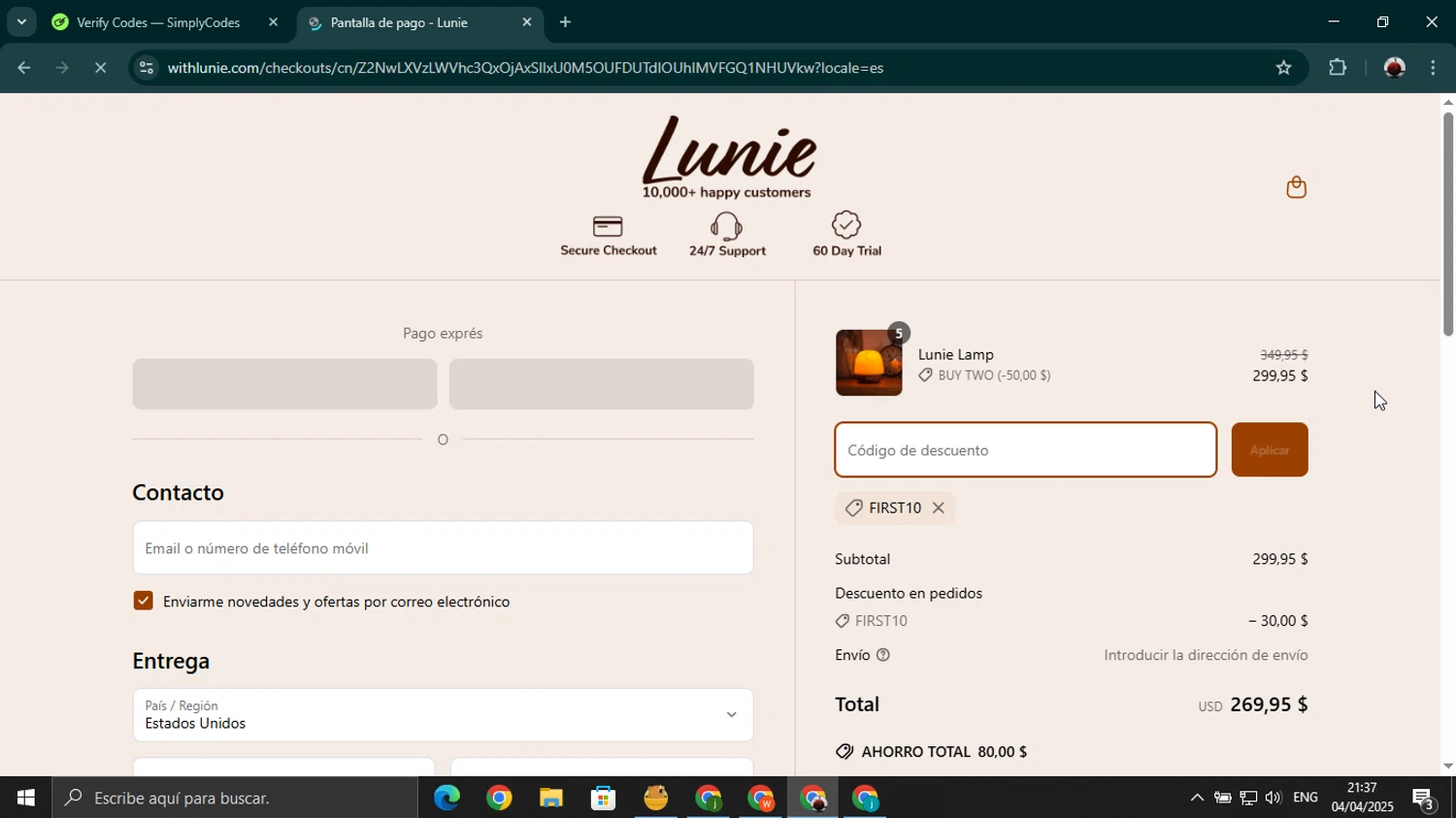Viewport: 1456px width, 818px height.
Task: Close the Verify Codes tab
Action: coord(273,22)
